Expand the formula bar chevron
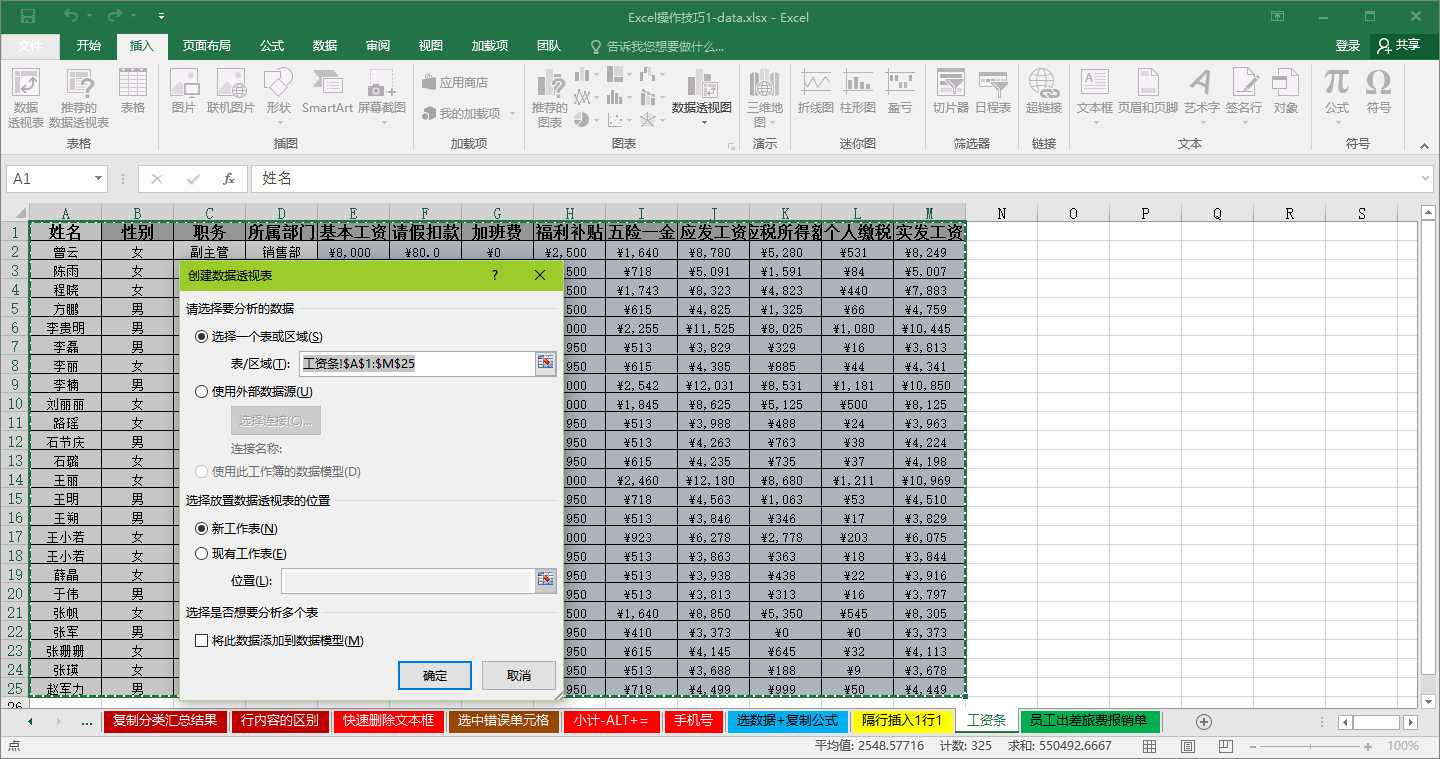This screenshot has width=1440, height=759. pyautogui.click(x=1426, y=178)
